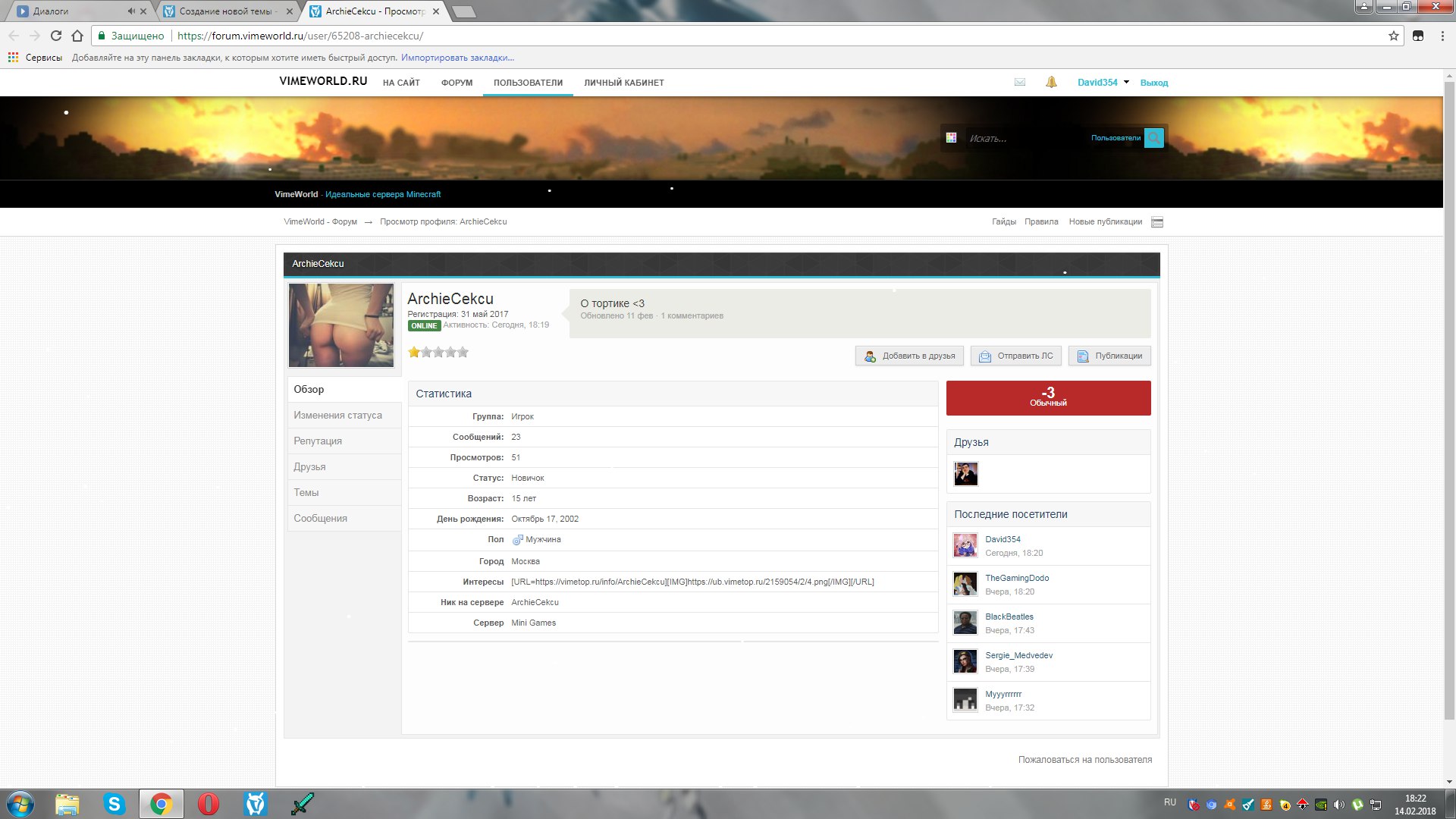Open ЛИЧНЫЙ КАБИНЕТ menu item
This screenshot has width=1456, height=819.
pos(623,83)
